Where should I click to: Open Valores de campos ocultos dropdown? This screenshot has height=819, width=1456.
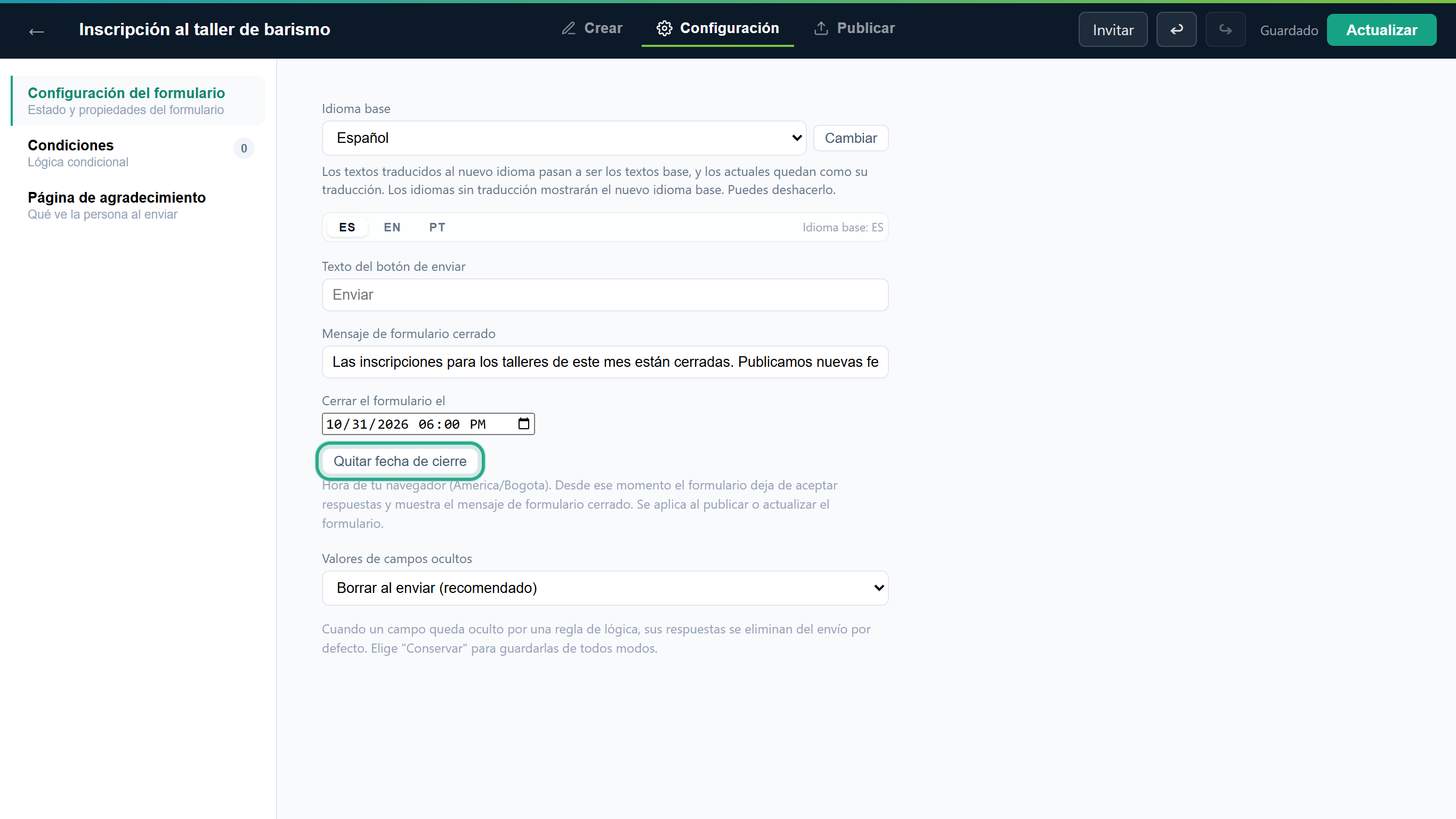point(605,588)
